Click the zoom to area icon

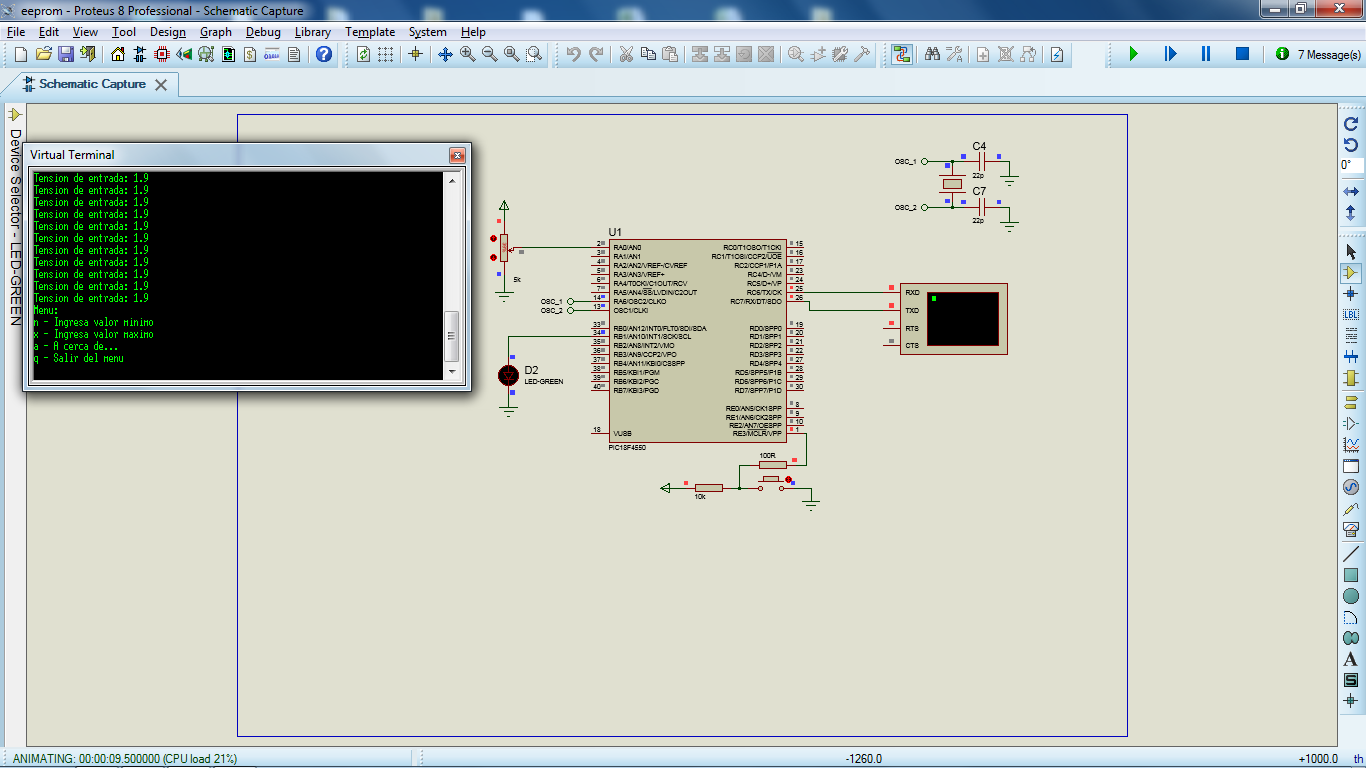click(x=534, y=54)
